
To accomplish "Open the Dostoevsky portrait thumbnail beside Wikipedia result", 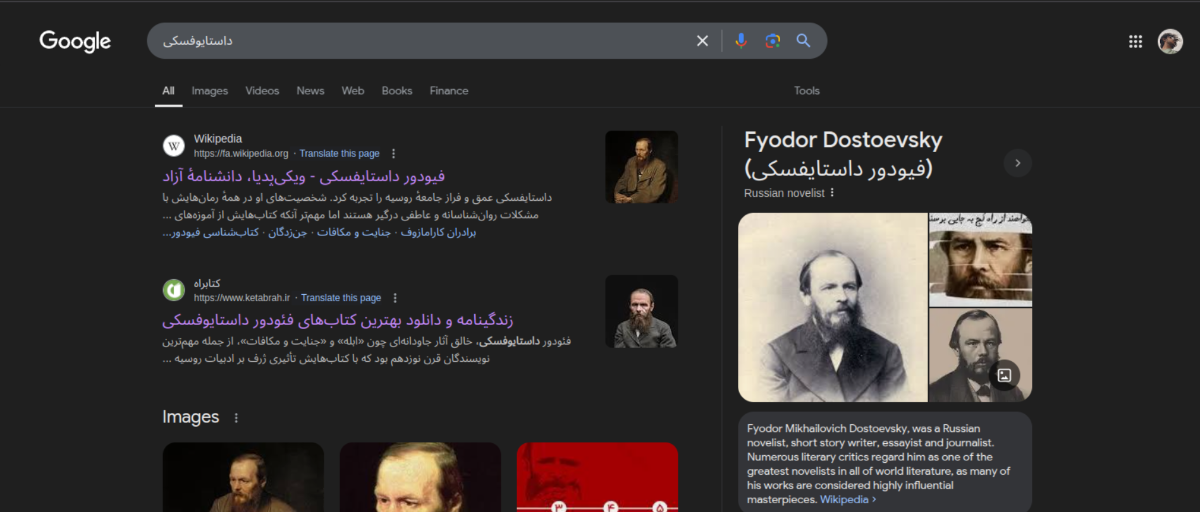I will (641, 167).
